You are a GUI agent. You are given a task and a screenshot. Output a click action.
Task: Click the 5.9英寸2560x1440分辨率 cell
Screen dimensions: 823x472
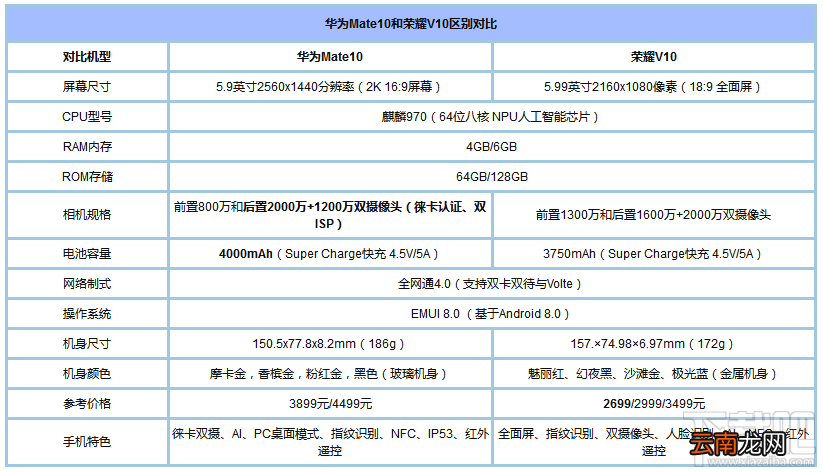[330, 87]
